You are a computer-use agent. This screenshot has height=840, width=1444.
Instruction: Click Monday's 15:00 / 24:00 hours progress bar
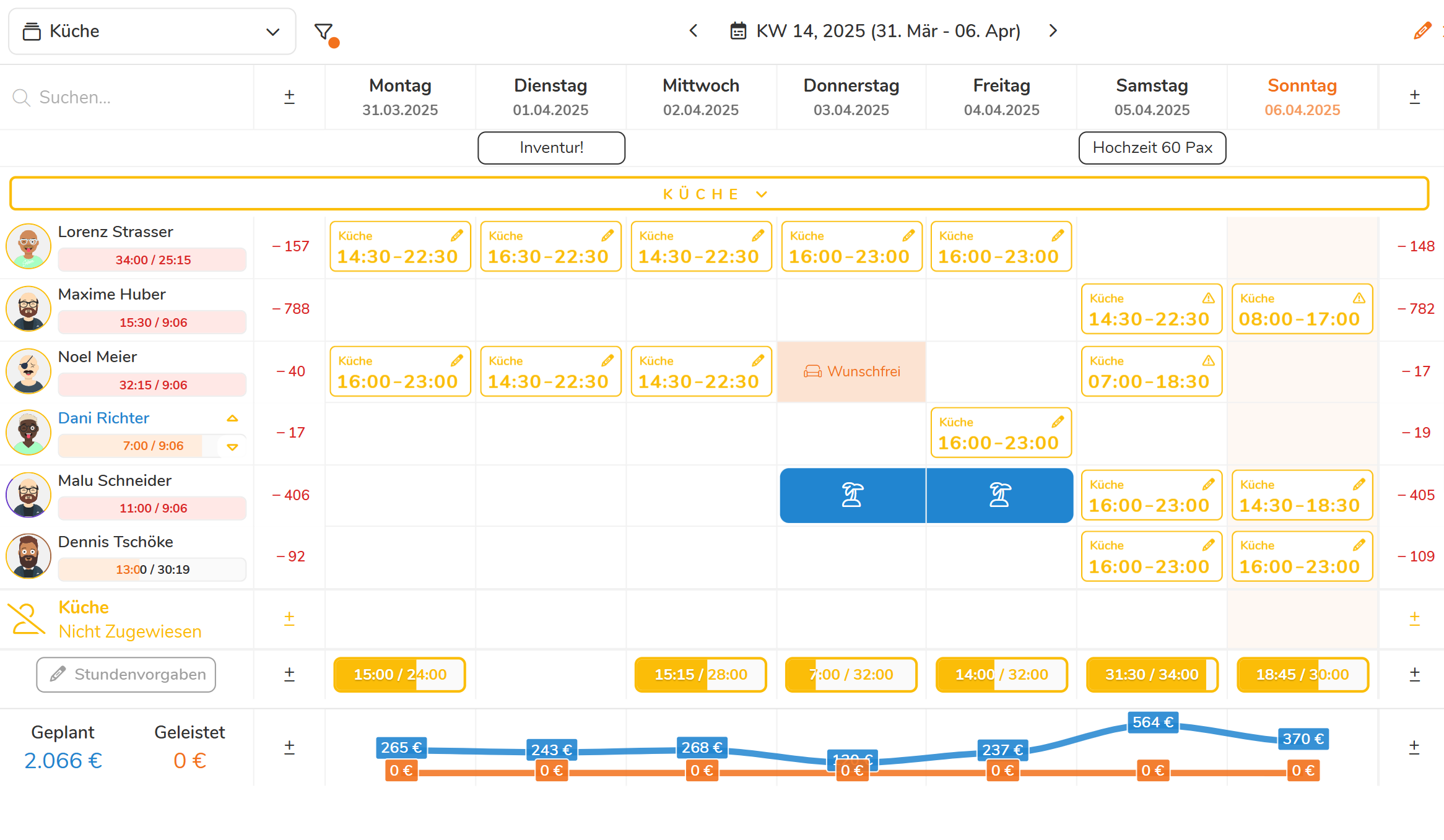[400, 675]
